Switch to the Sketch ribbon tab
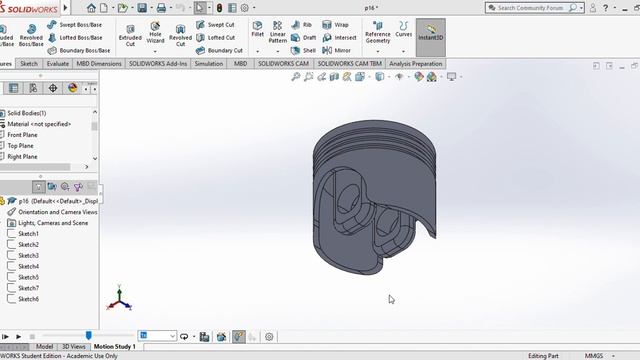The image size is (640, 360). 29,64
